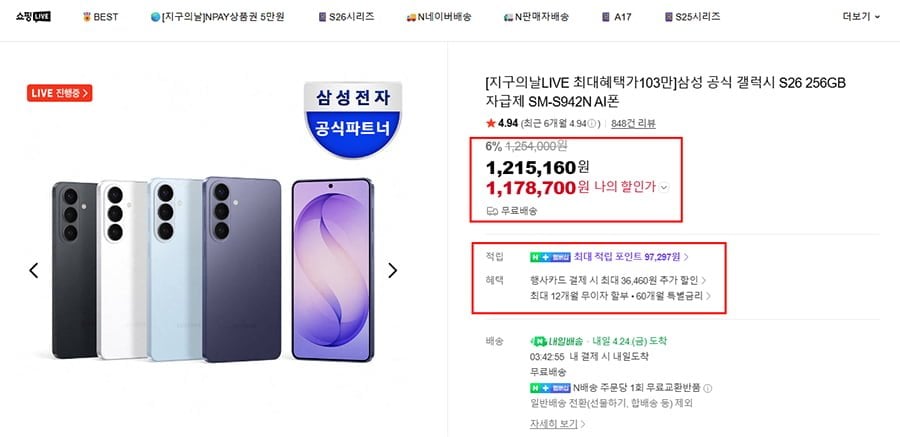
Task: Click the info icon after 무료교환반품
Action: (709, 387)
